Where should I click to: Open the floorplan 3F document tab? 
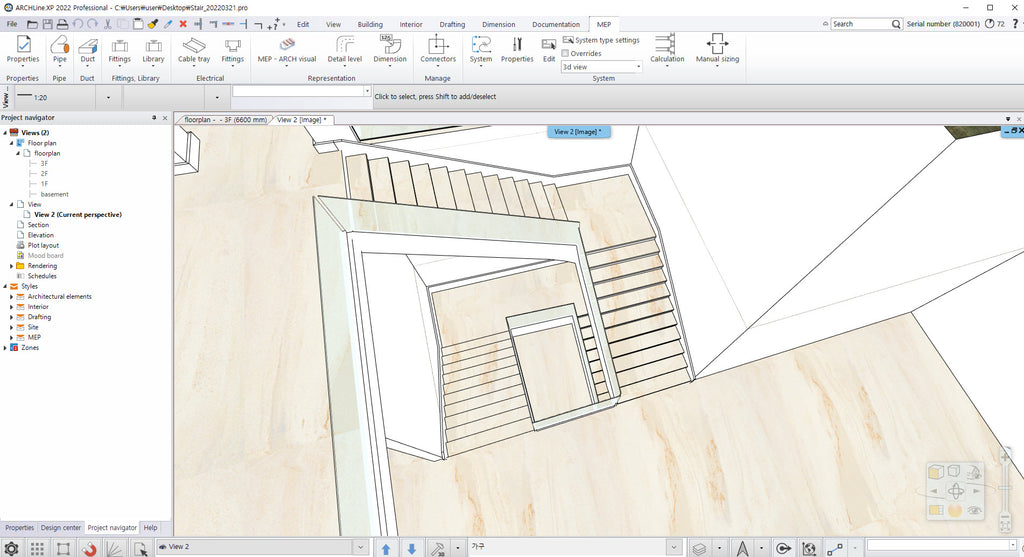(226, 120)
